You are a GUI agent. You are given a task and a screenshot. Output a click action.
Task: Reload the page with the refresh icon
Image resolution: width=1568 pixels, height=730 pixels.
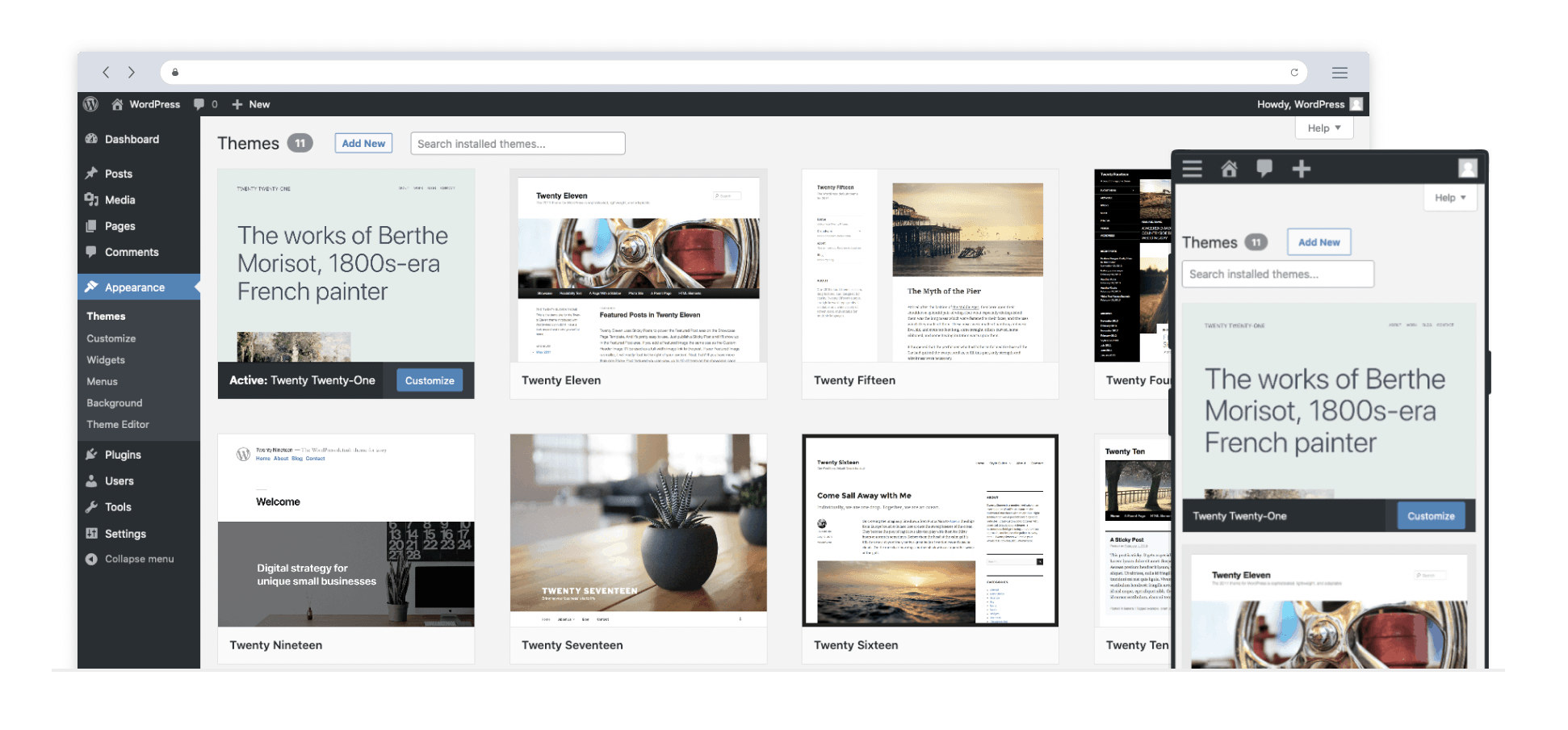(x=1294, y=72)
